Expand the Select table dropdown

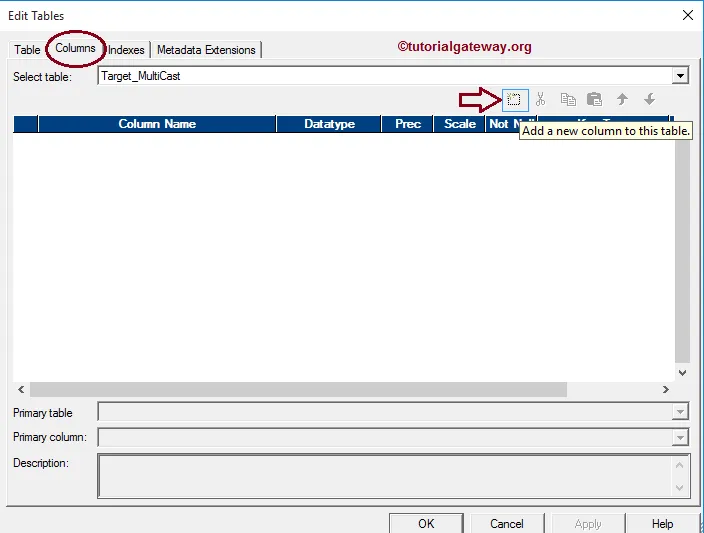[x=680, y=75]
